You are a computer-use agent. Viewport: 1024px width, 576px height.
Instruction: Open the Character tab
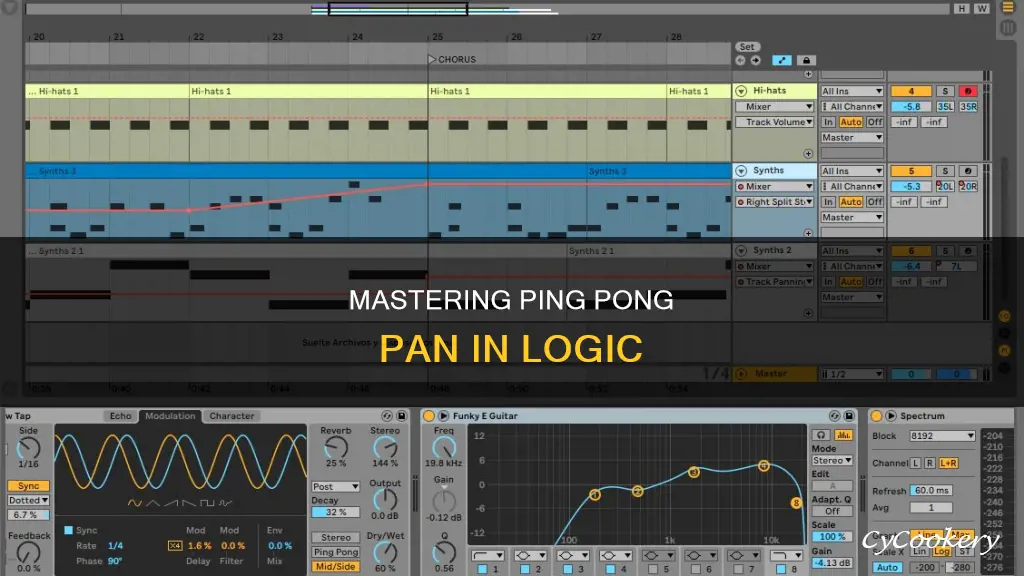[232, 416]
